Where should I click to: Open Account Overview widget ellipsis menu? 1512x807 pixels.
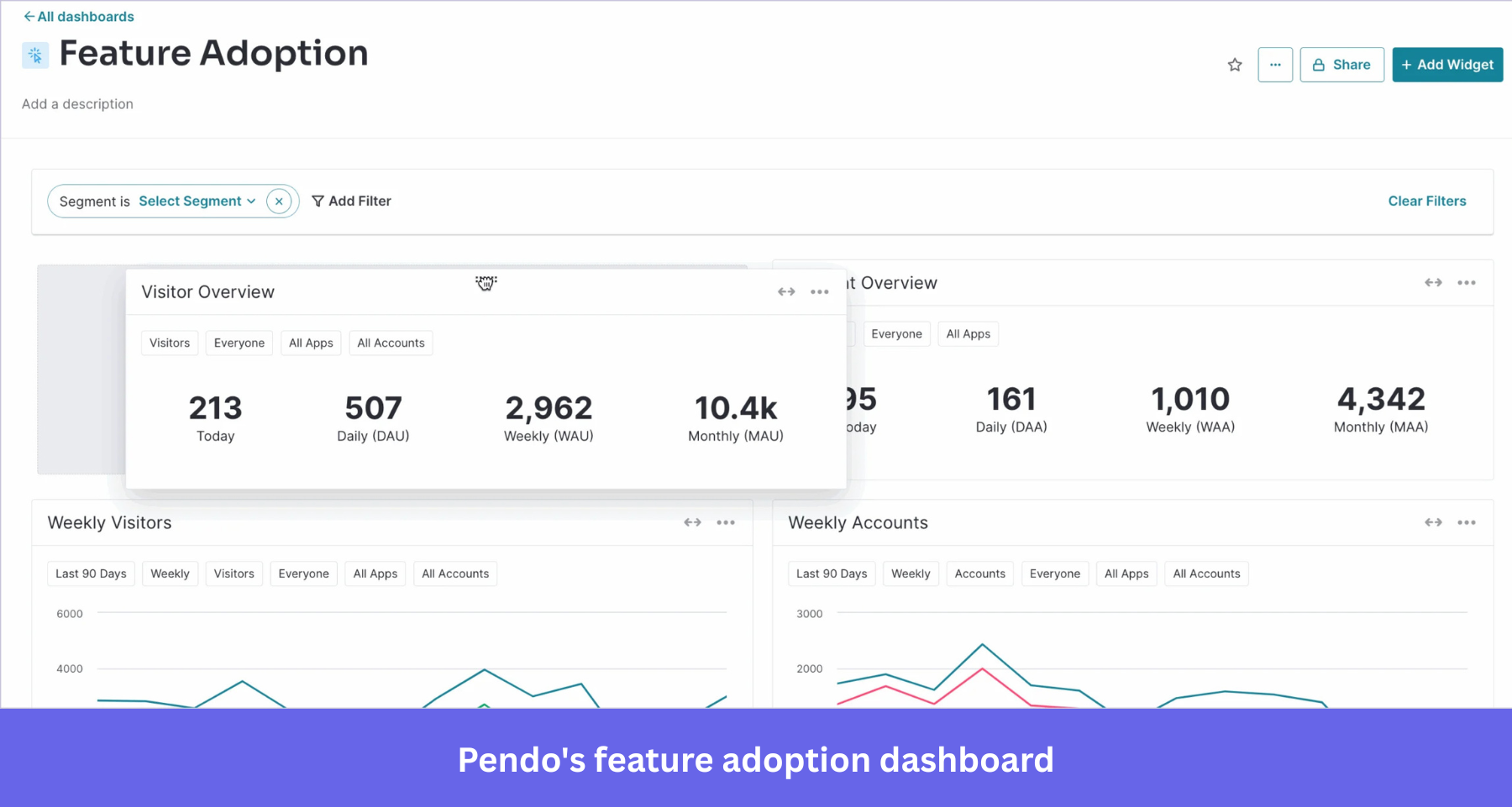1466,283
